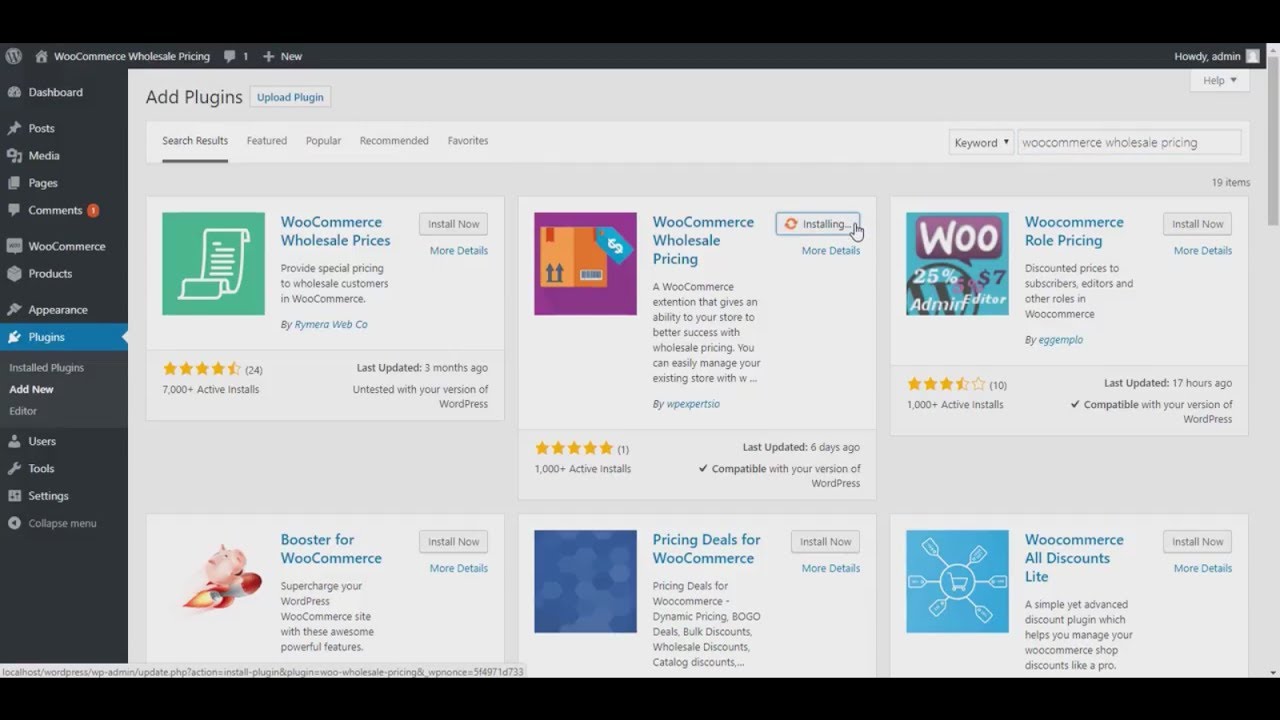Click the Dashboard sidebar icon
The width and height of the screenshot is (1280, 720).
pyautogui.click(x=14, y=92)
